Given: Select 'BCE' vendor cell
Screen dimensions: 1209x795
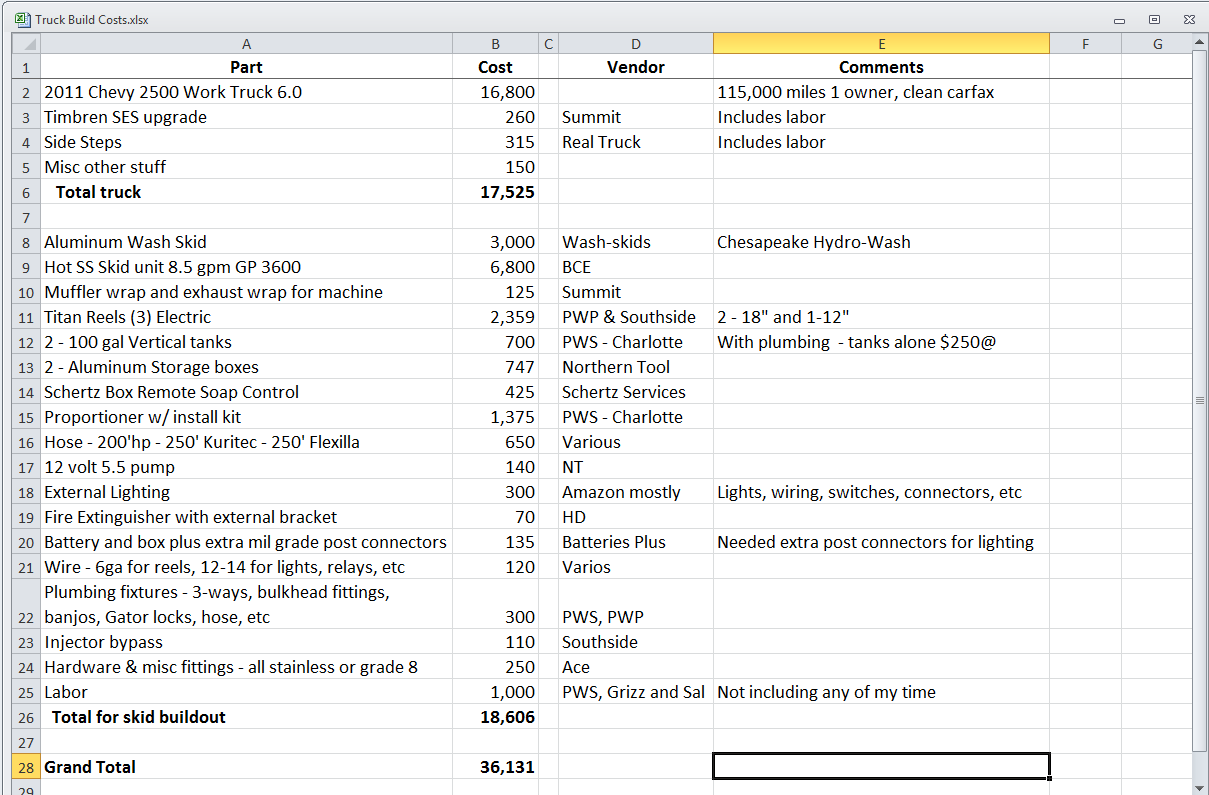Looking at the screenshot, I should click(636, 267).
